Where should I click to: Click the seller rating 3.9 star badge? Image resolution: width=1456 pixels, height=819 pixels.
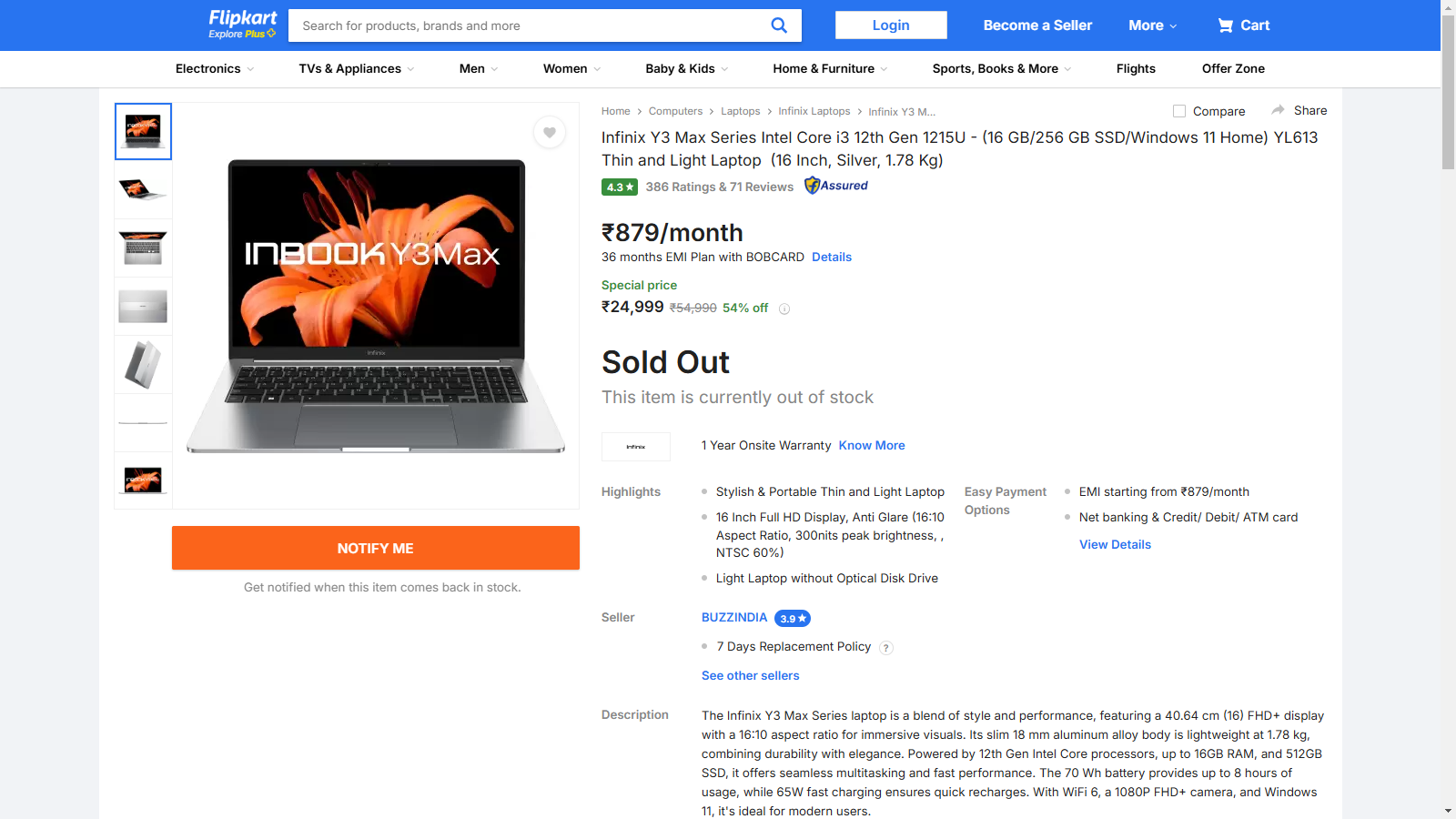[x=792, y=618]
